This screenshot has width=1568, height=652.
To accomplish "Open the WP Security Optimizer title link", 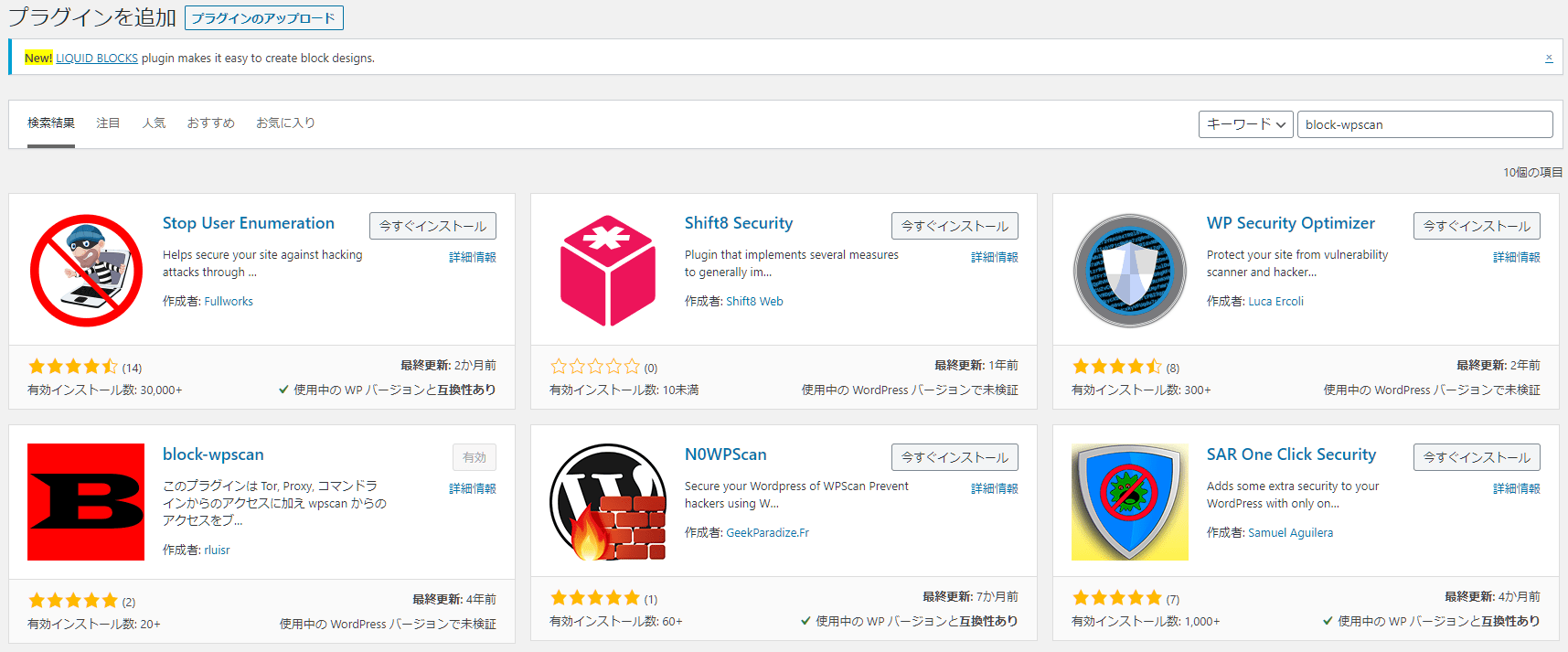I will pyautogui.click(x=1291, y=223).
